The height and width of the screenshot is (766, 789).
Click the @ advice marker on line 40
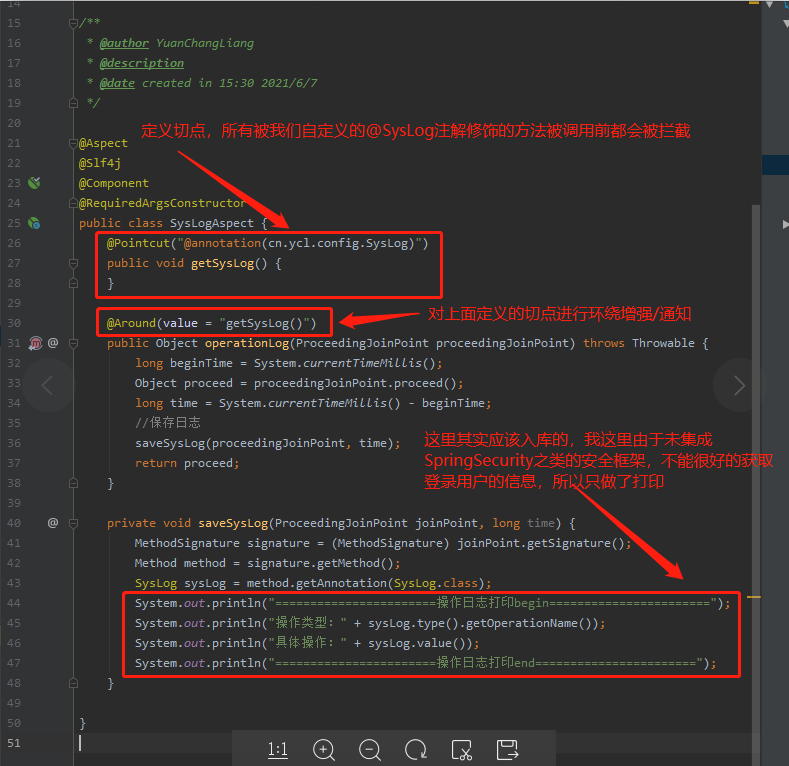pos(53,523)
